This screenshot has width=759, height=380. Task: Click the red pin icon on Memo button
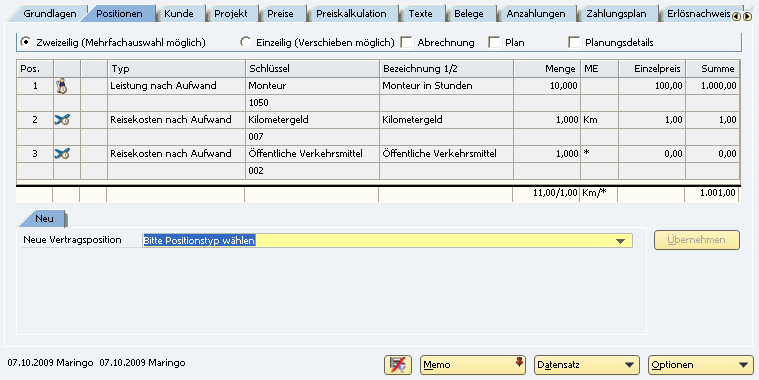point(519,362)
